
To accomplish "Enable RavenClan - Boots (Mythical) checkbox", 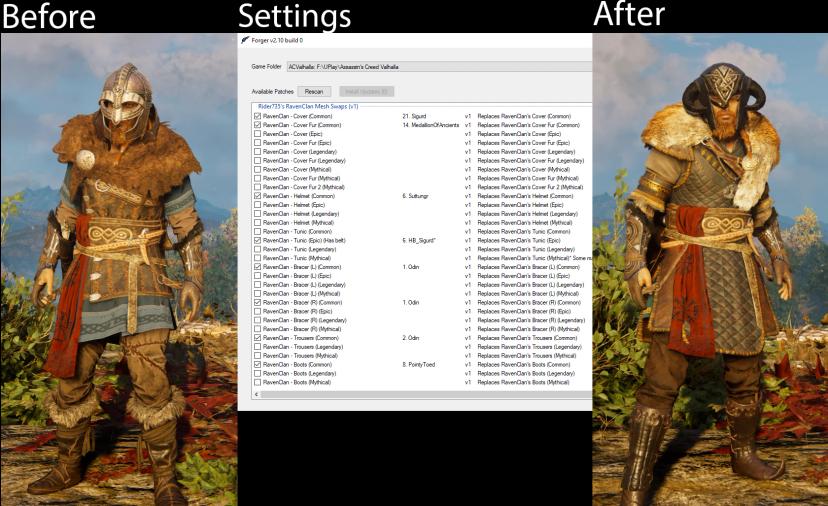I will point(258,382).
